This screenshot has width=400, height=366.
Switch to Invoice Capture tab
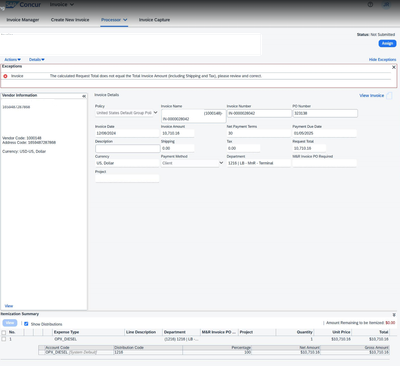154,20
